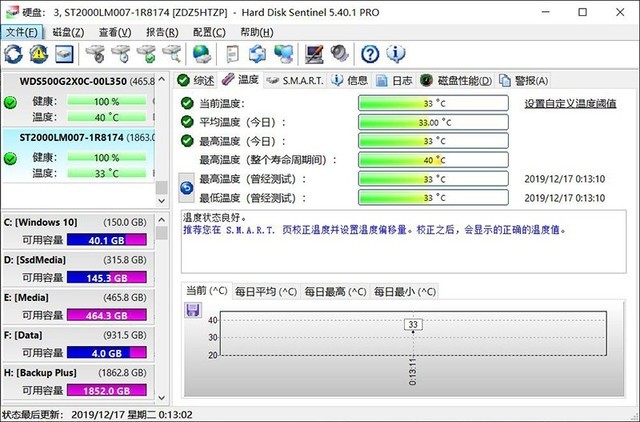
Task: Click the 40.1 GB free space bar
Action: pos(107,240)
